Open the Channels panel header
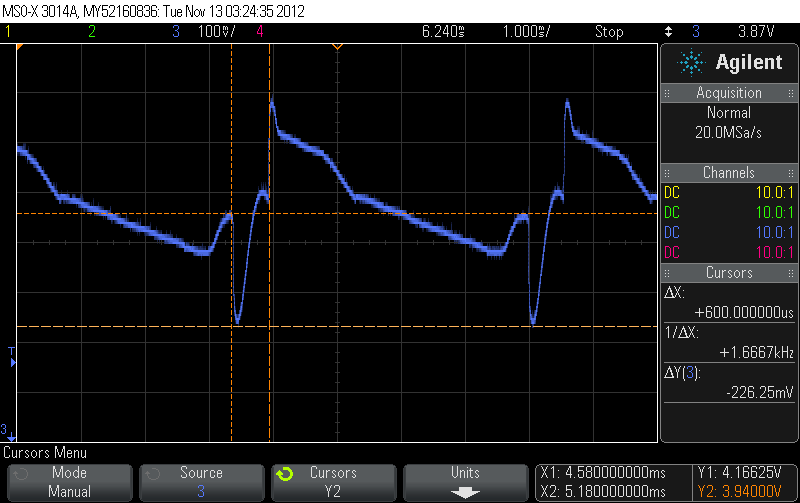The image size is (800, 503). coord(729,172)
